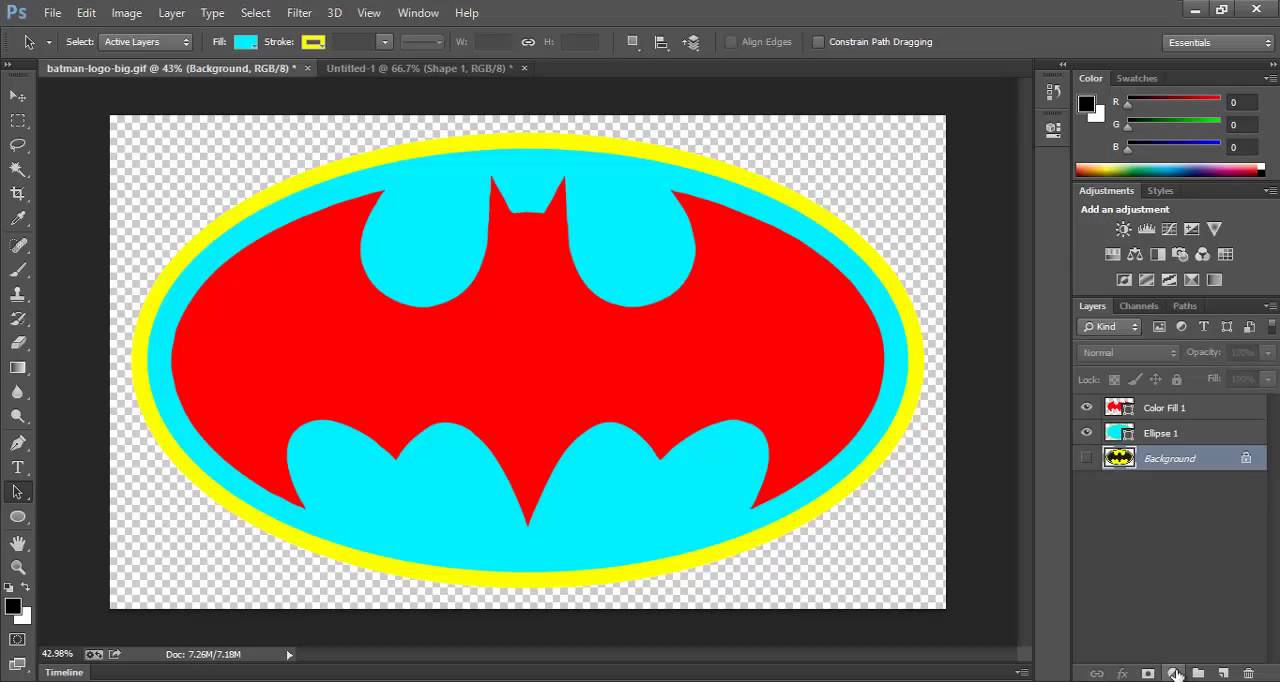Toggle filter for type layers

[1204, 327]
